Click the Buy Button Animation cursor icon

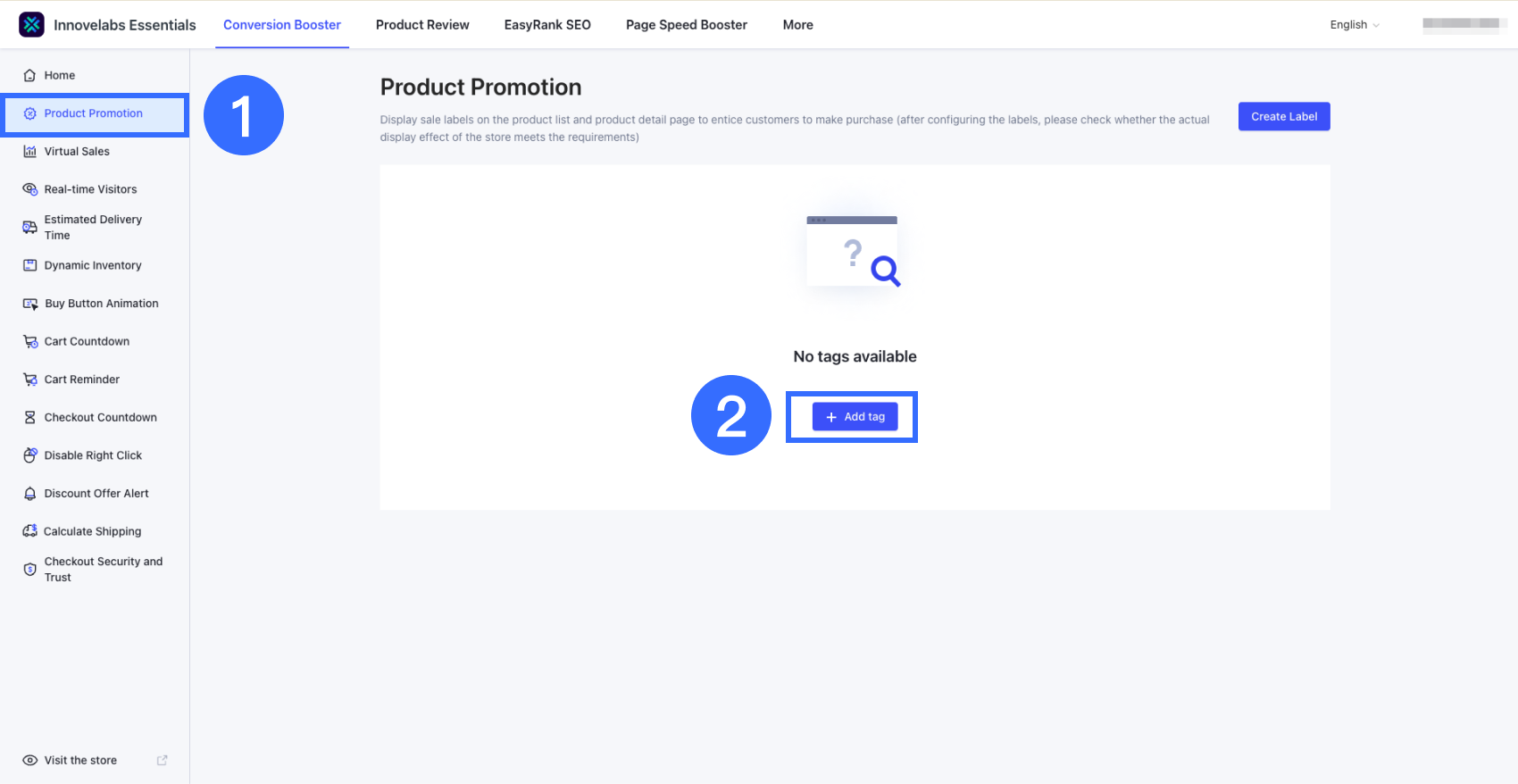coord(29,304)
